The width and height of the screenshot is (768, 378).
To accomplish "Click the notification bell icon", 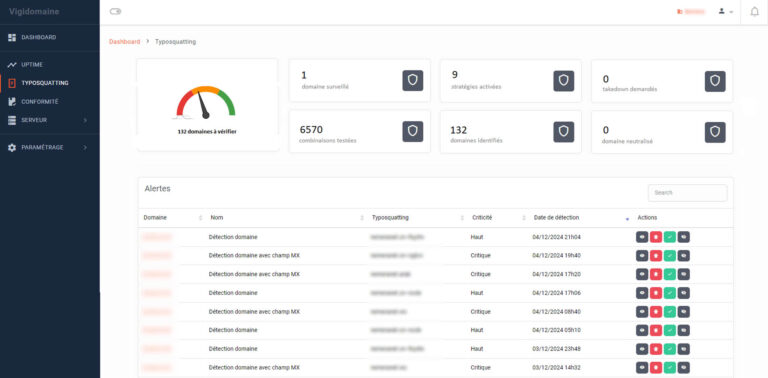I will [x=754, y=12].
